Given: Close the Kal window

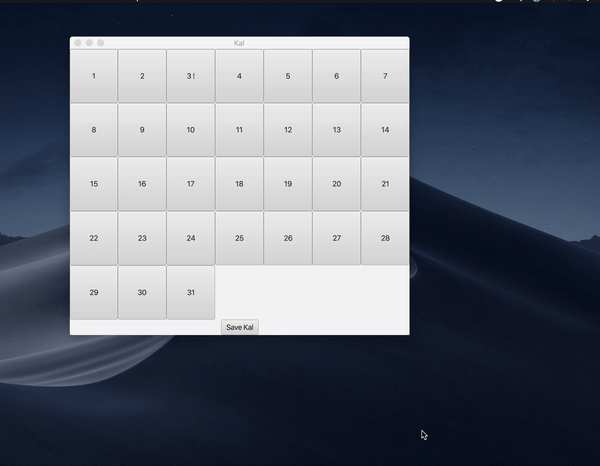Looking at the screenshot, I should 77,43.
